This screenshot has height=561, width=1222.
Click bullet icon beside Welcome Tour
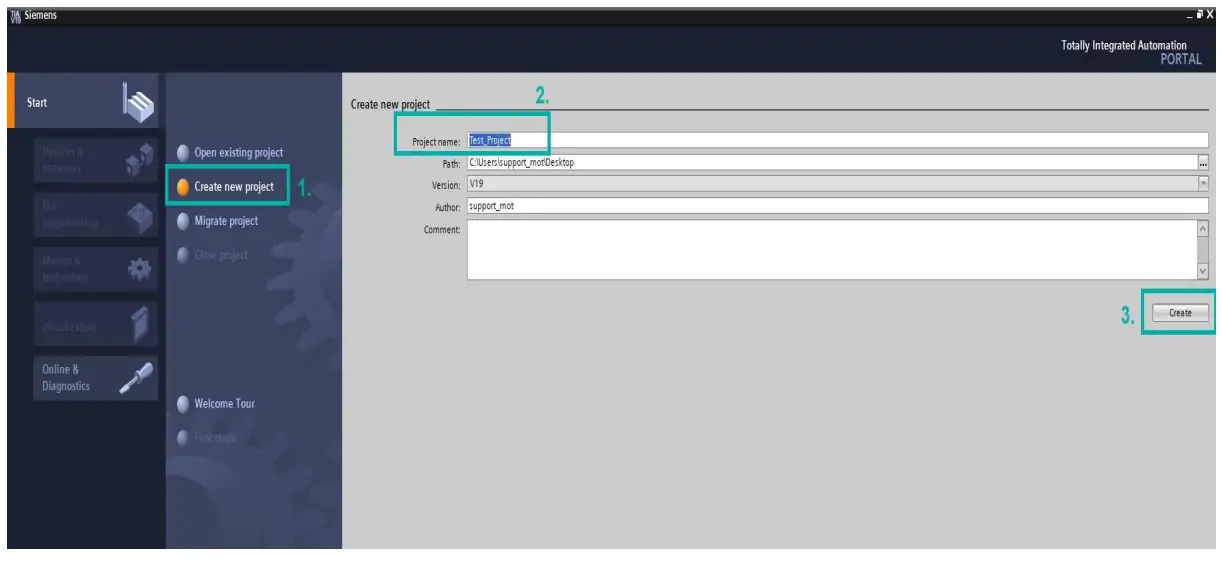pos(183,404)
